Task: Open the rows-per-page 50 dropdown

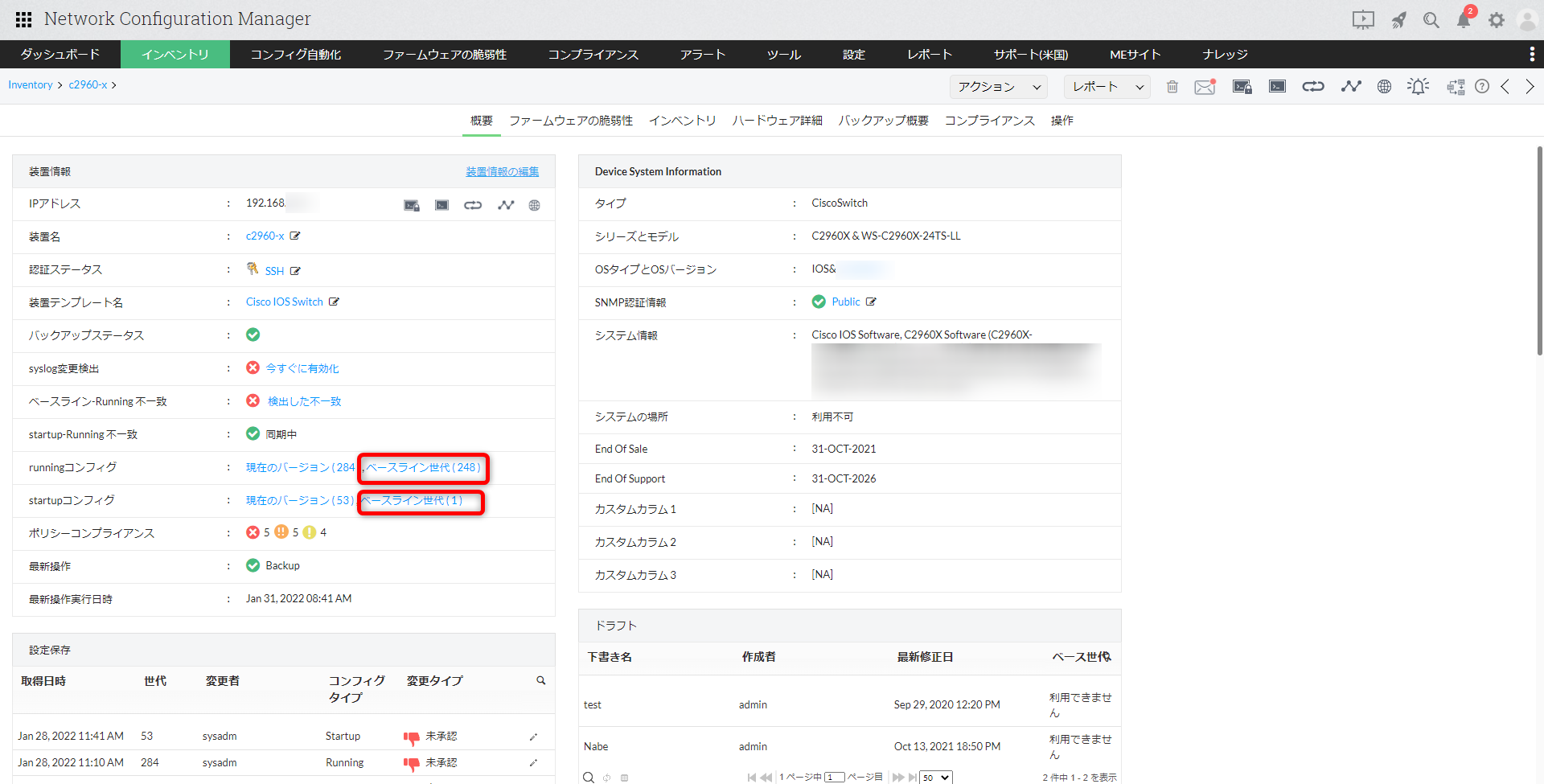Action: click(936, 778)
